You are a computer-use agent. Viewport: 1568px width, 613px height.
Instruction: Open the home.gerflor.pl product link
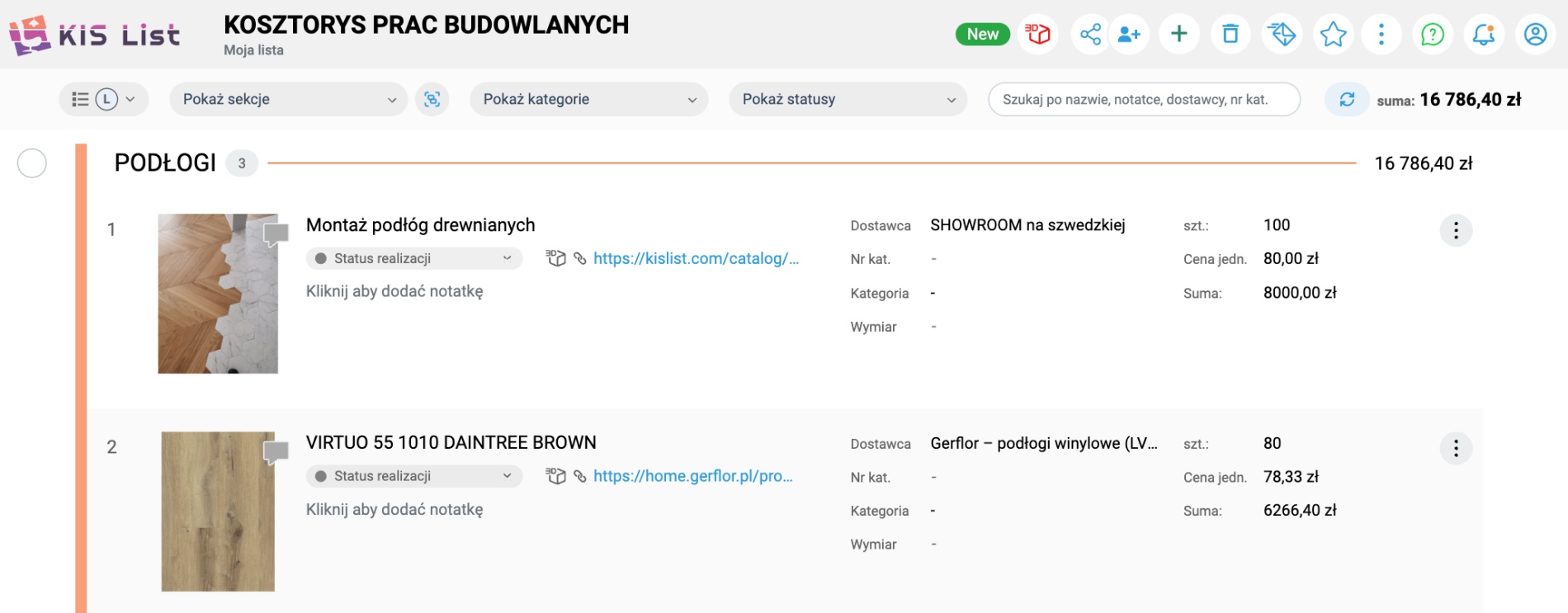pos(692,476)
